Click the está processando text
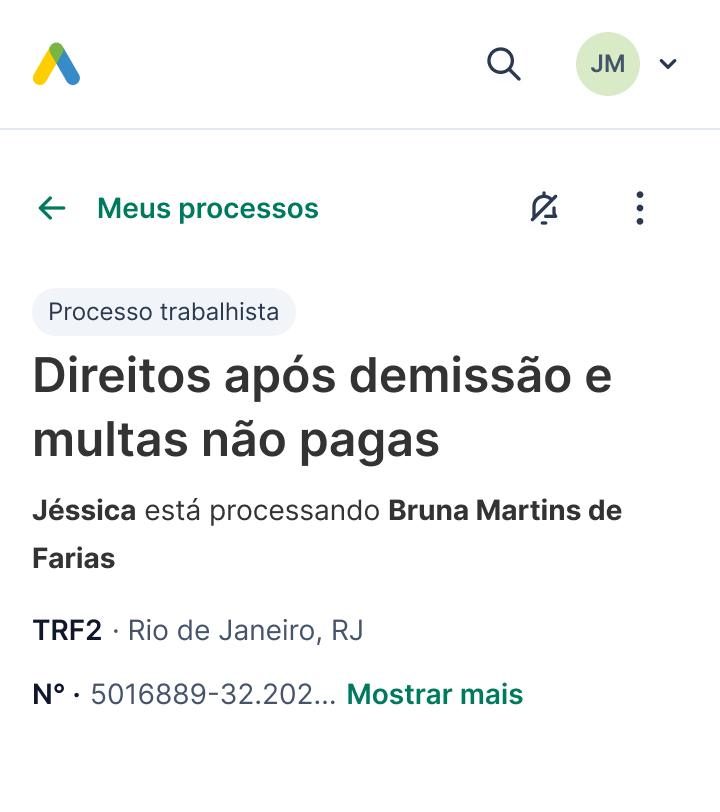The width and height of the screenshot is (720, 812). (x=262, y=511)
